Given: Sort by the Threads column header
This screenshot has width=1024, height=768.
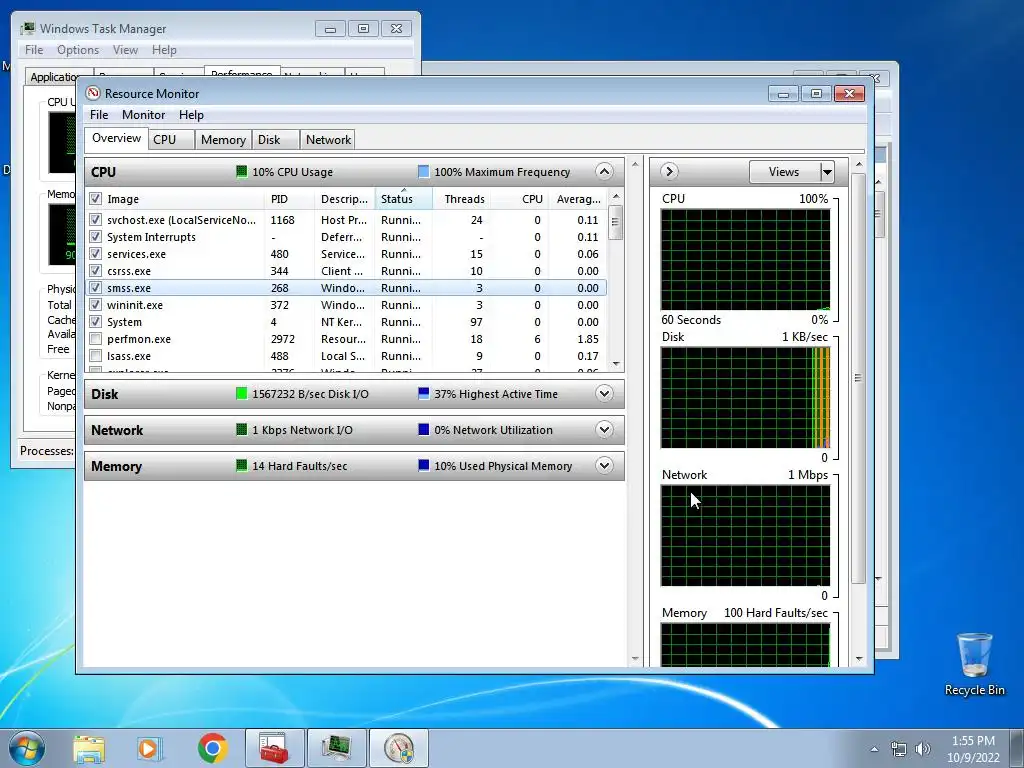Looking at the screenshot, I should point(461,199).
